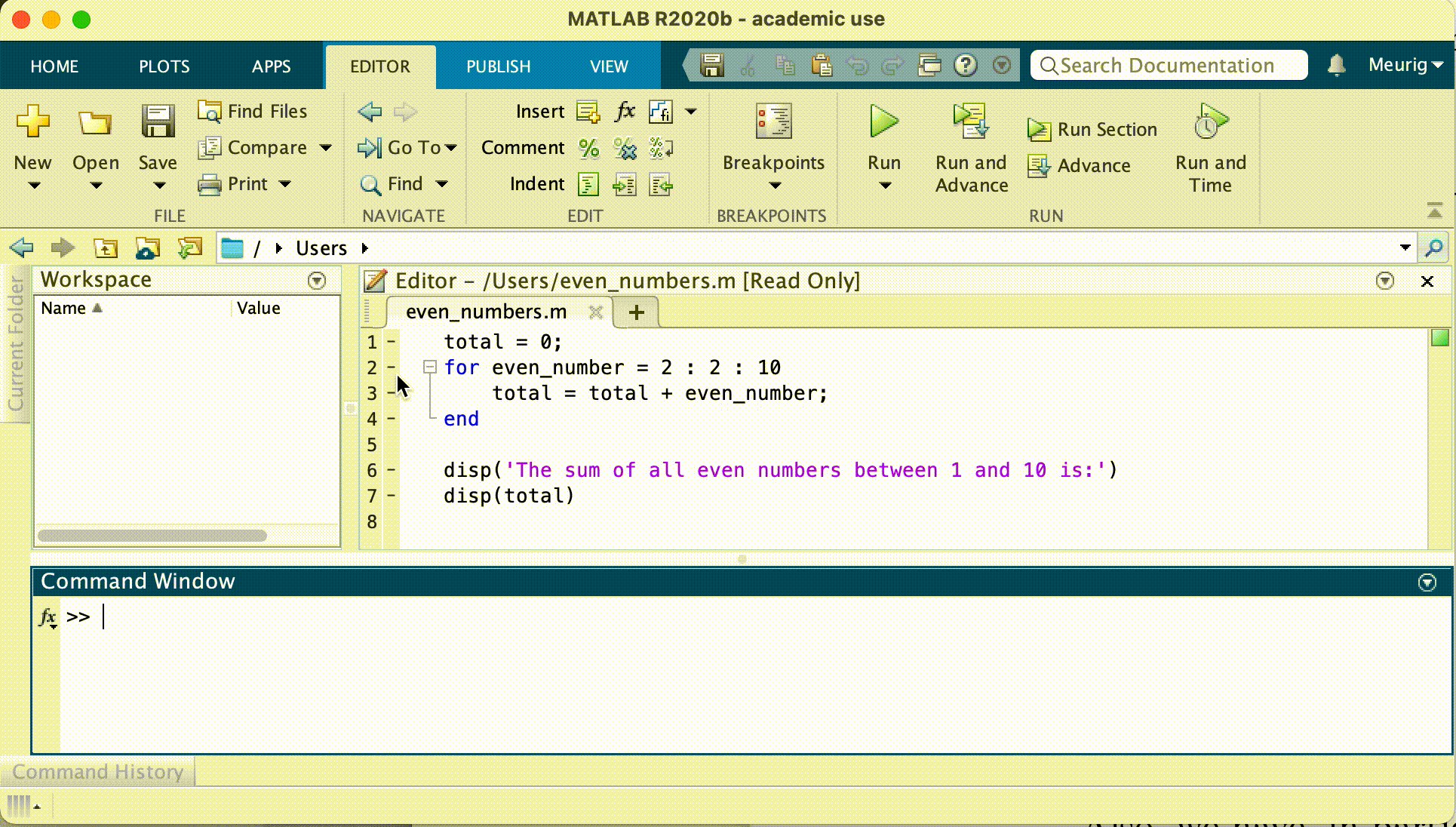Add a new editor tab with plus

(x=637, y=312)
